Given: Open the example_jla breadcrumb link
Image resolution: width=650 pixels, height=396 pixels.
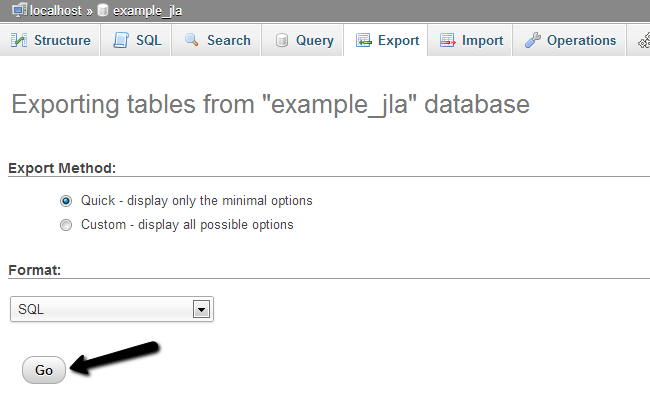Looking at the screenshot, I should point(148,11).
